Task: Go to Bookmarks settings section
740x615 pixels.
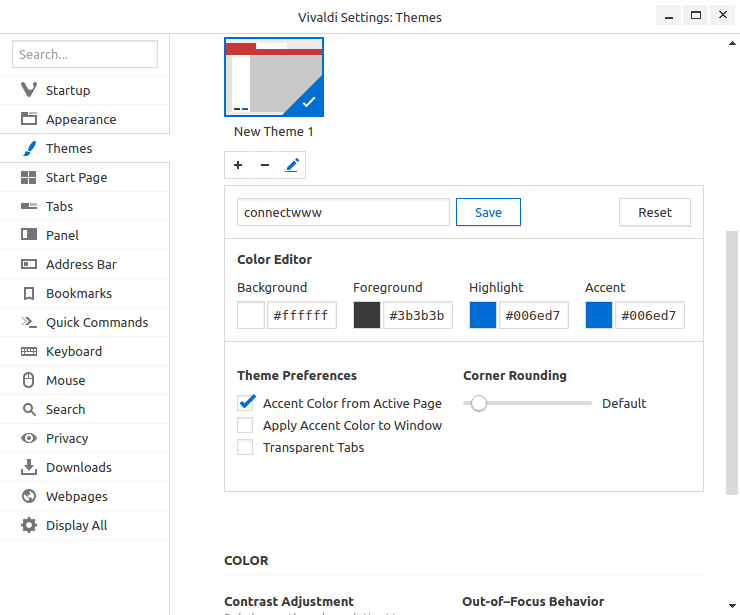Action: pos(84,294)
